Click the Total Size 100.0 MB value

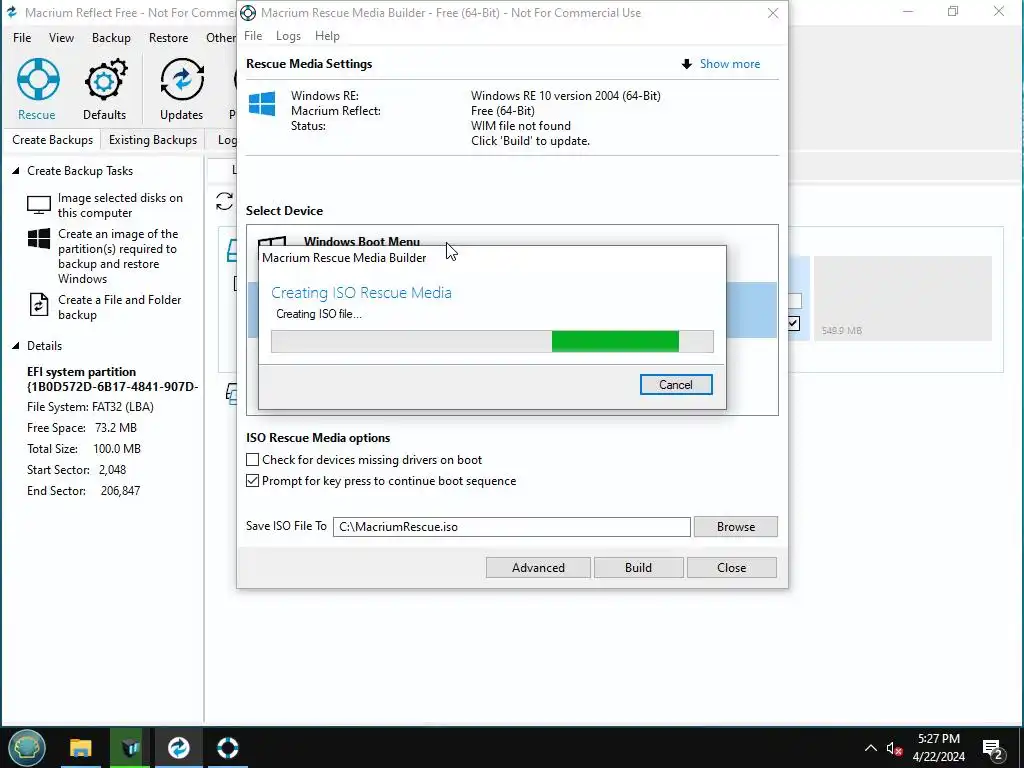(116, 449)
